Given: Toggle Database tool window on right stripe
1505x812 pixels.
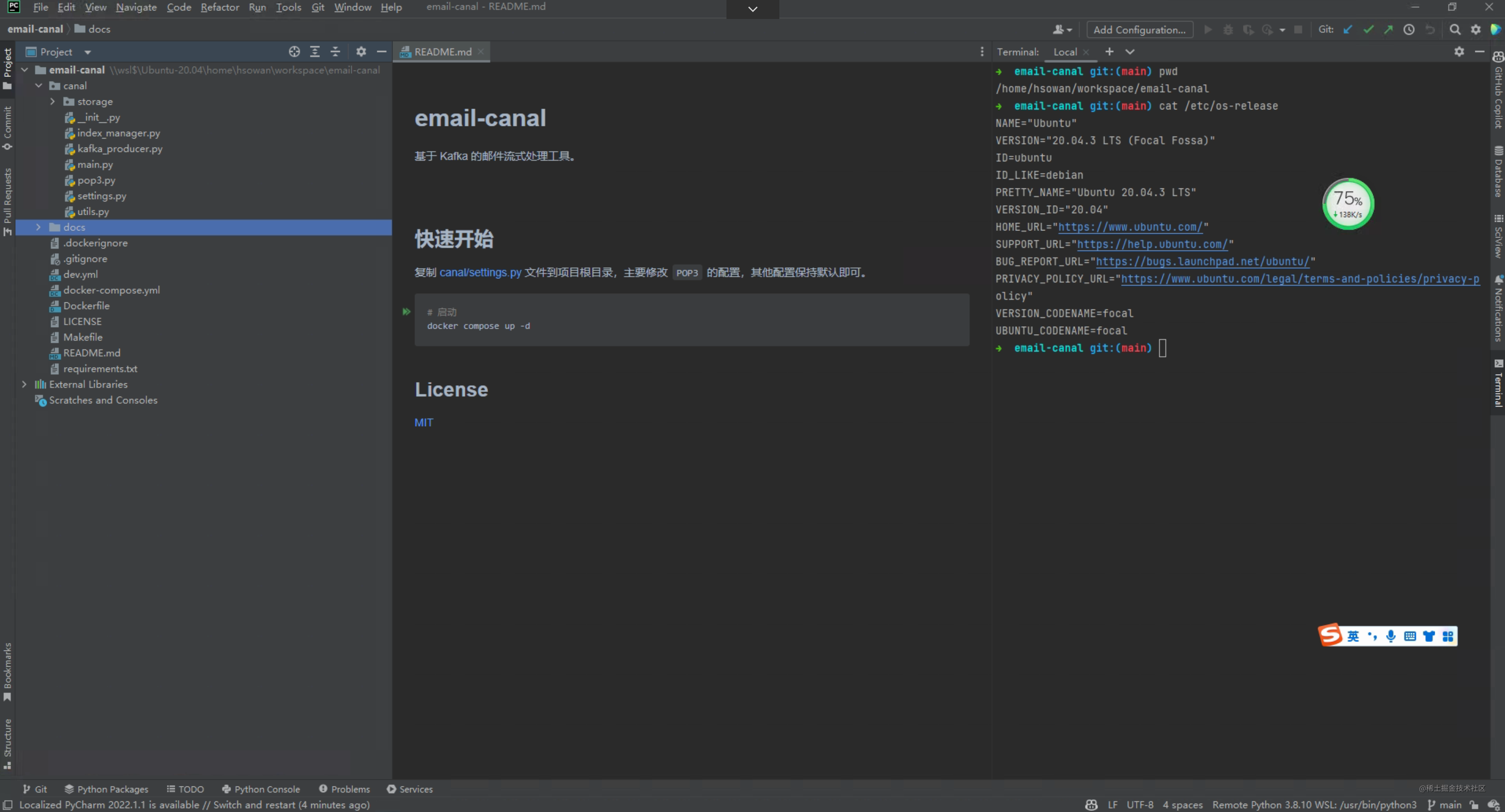Looking at the screenshot, I should tap(1498, 172).
